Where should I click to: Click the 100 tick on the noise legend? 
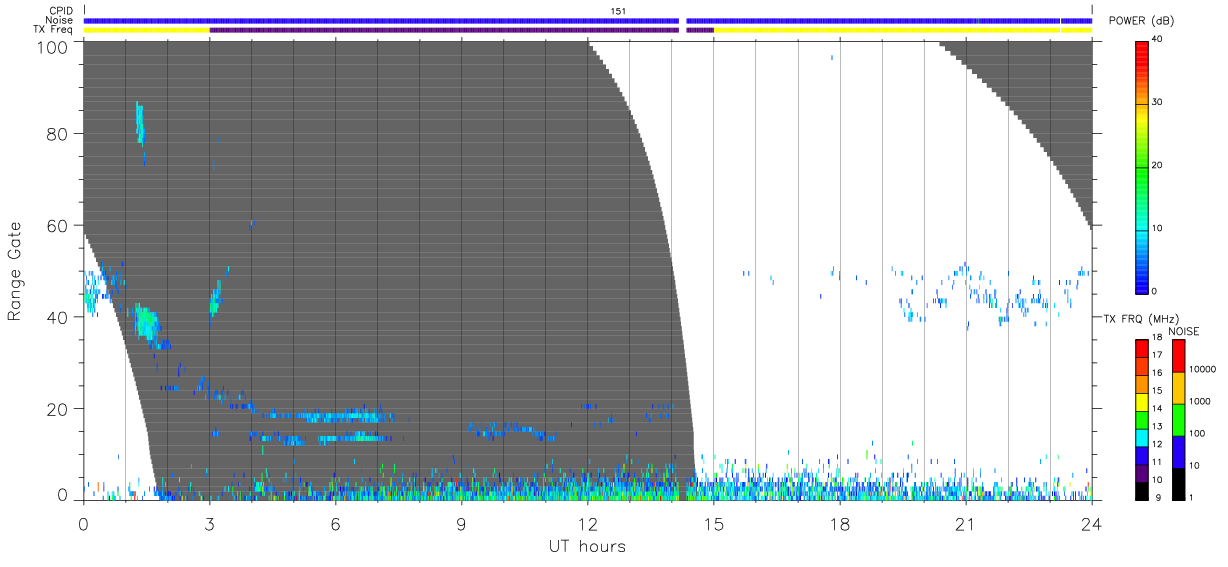pos(1198,433)
